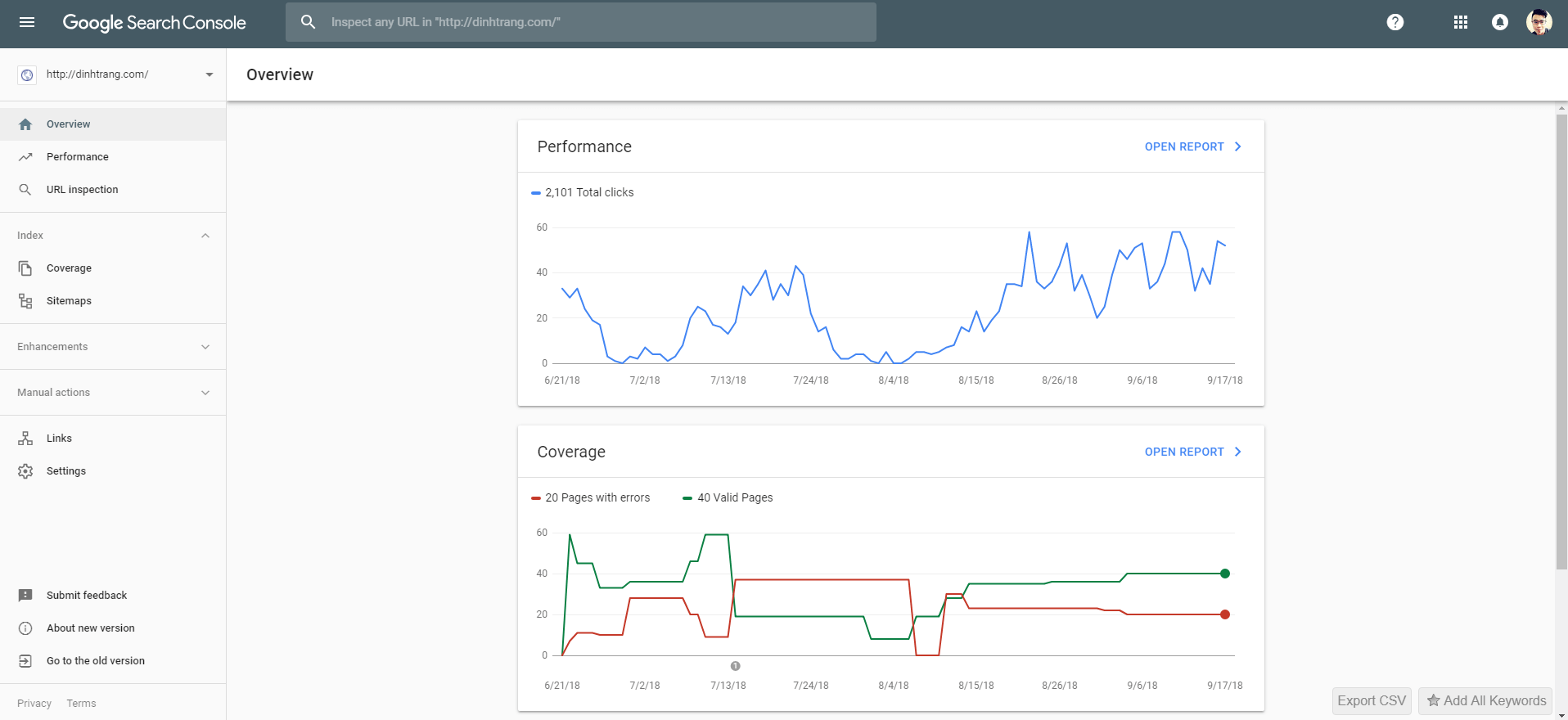The height and width of the screenshot is (720, 1568).
Task: Click the user profile avatar
Action: tap(1539, 22)
